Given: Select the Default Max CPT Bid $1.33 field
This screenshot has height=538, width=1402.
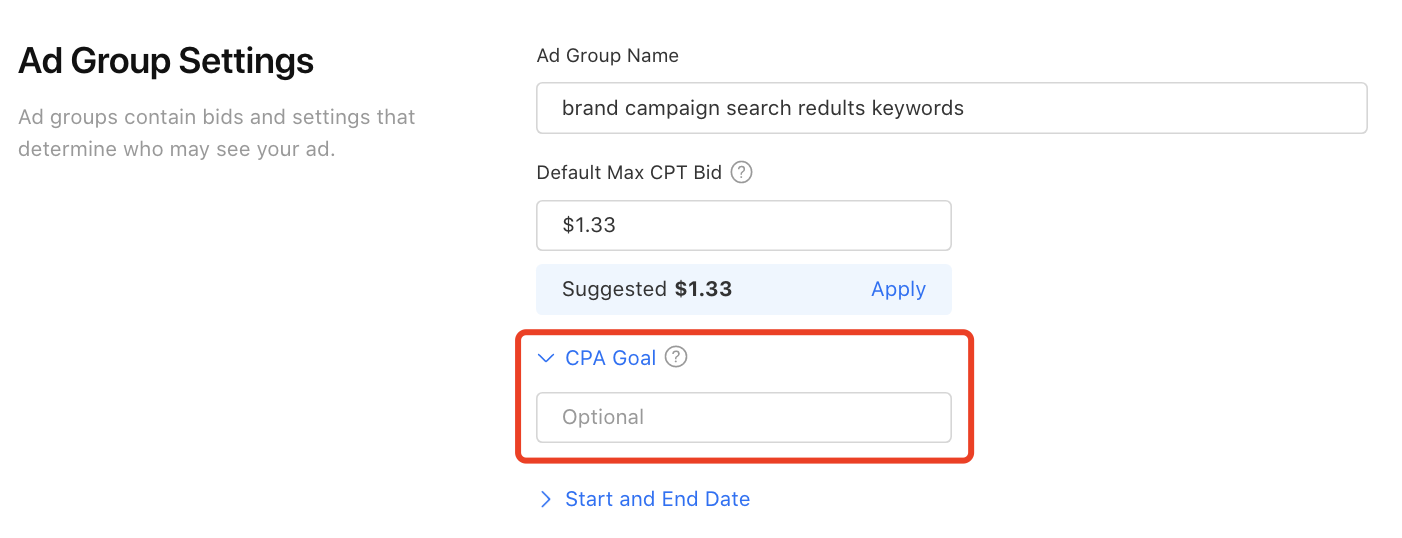Looking at the screenshot, I should (744, 225).
